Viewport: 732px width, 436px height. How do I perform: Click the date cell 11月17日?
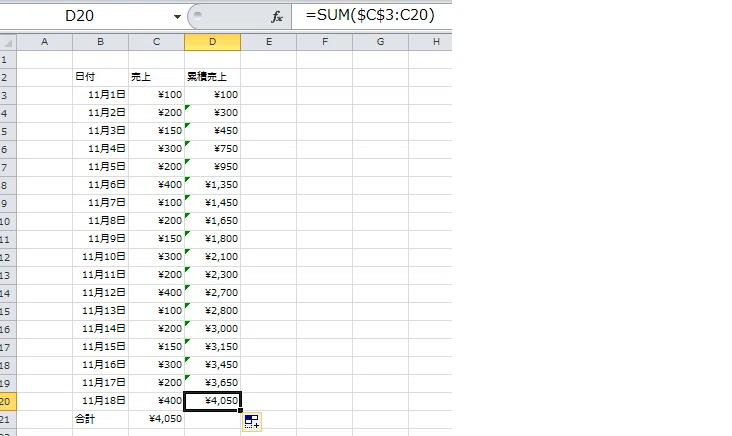(100, 383)
